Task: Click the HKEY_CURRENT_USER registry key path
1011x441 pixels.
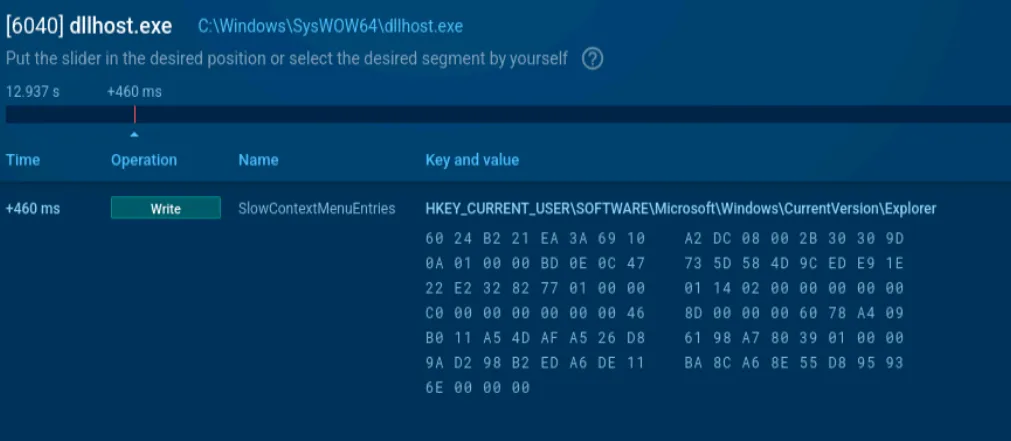Action: (x=681, y=209)
